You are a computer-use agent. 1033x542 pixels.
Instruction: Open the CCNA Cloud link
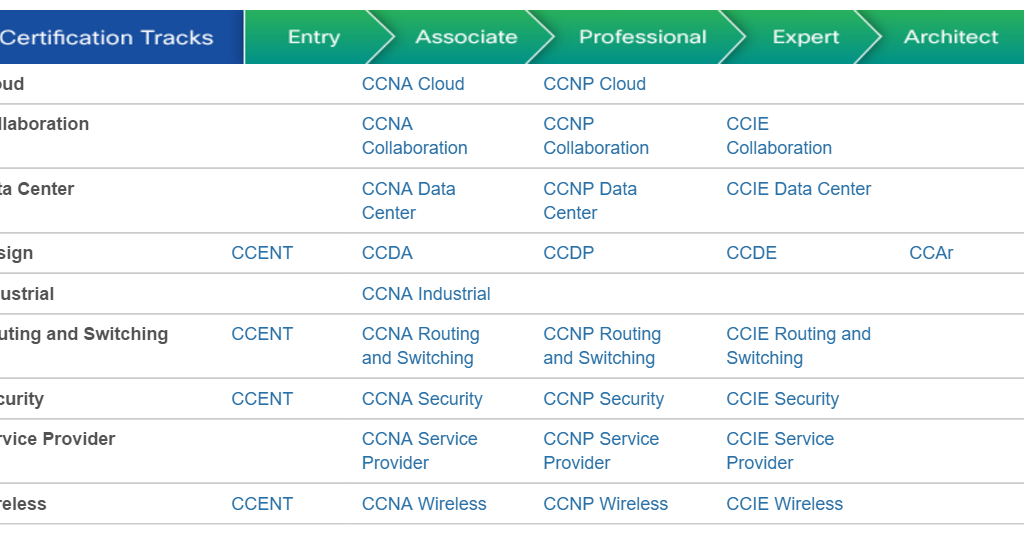tap(413, 84)
